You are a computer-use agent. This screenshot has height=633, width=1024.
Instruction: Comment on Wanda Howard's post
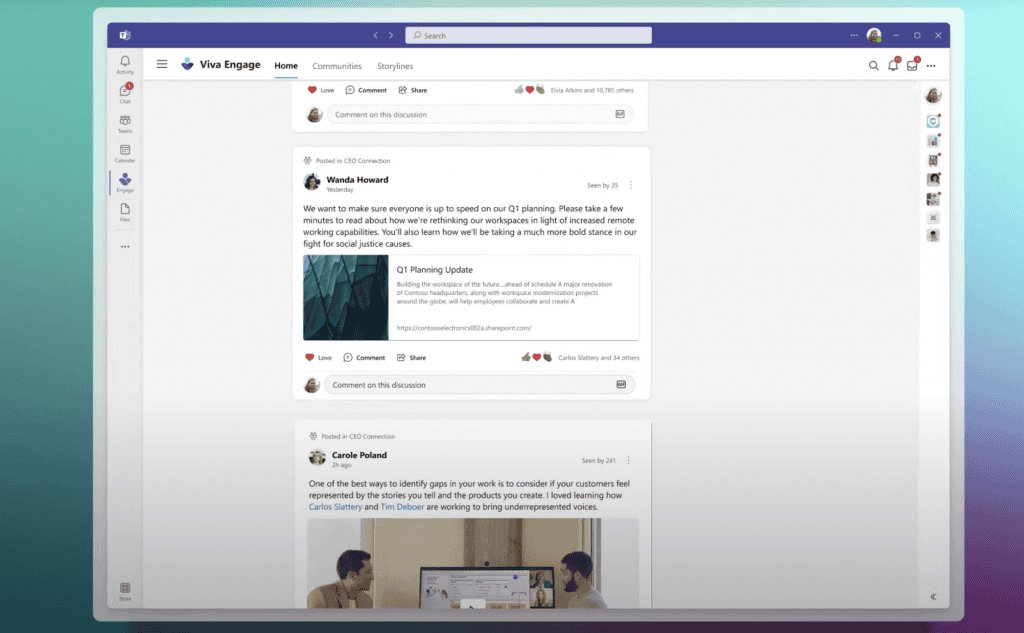tap(364, 357)
